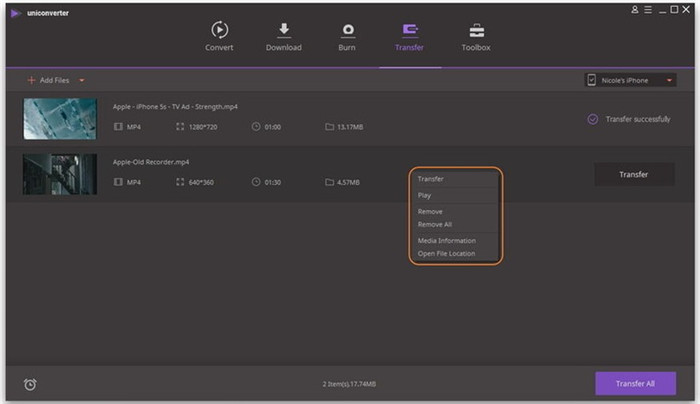Click the uniconverter logo icon
This screenshot has height=404, width=700.
[16, 13]
